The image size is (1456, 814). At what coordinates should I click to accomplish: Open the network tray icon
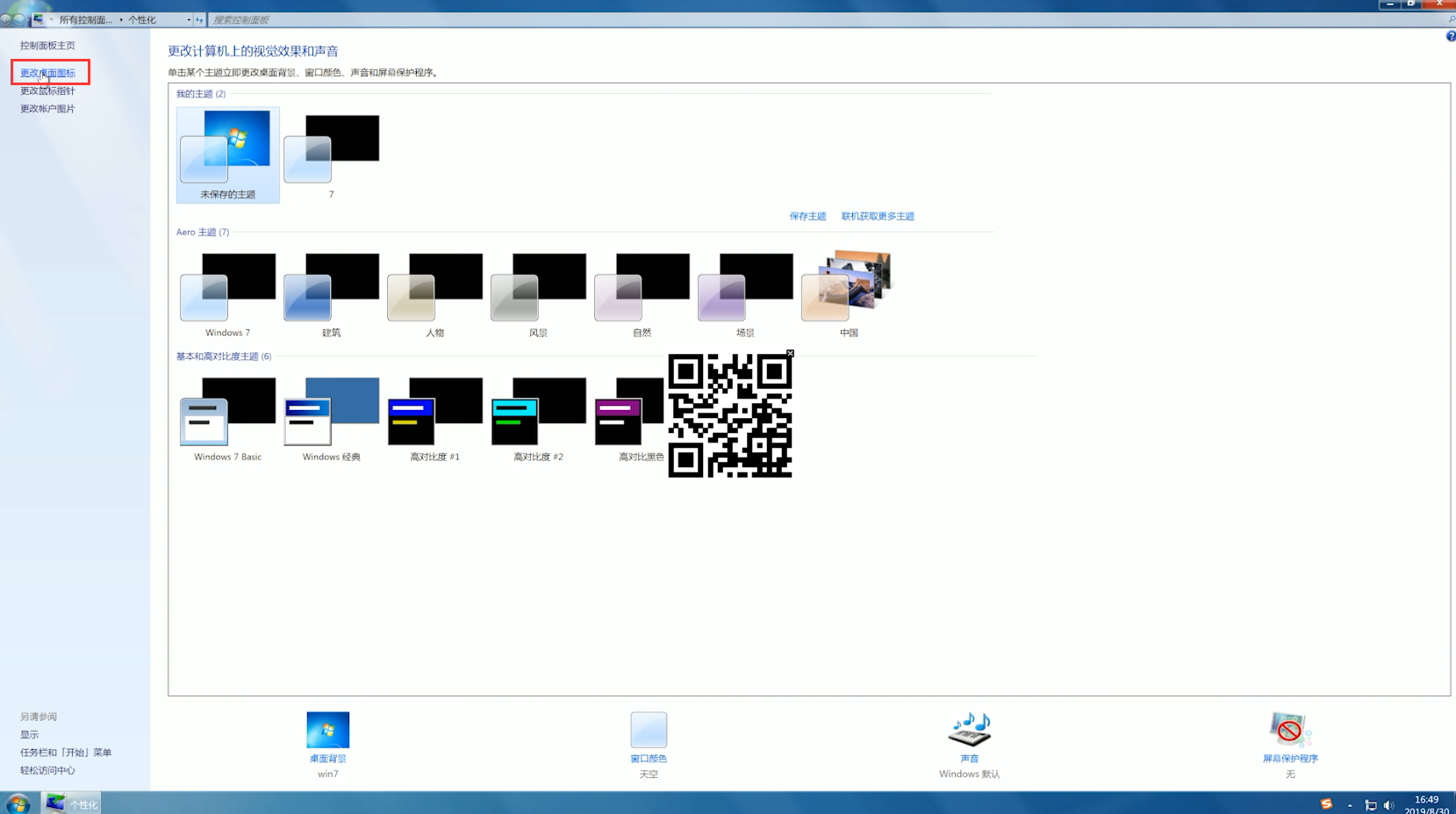[x=1370, y=805]
